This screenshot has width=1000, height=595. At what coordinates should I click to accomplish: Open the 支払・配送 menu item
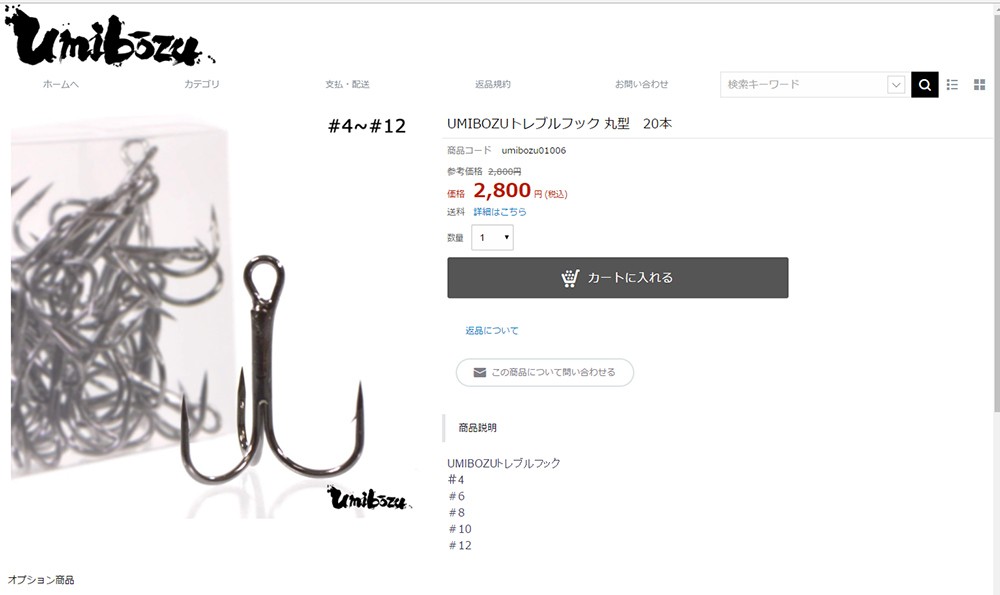pyautogui.click(x=347, y=84)
